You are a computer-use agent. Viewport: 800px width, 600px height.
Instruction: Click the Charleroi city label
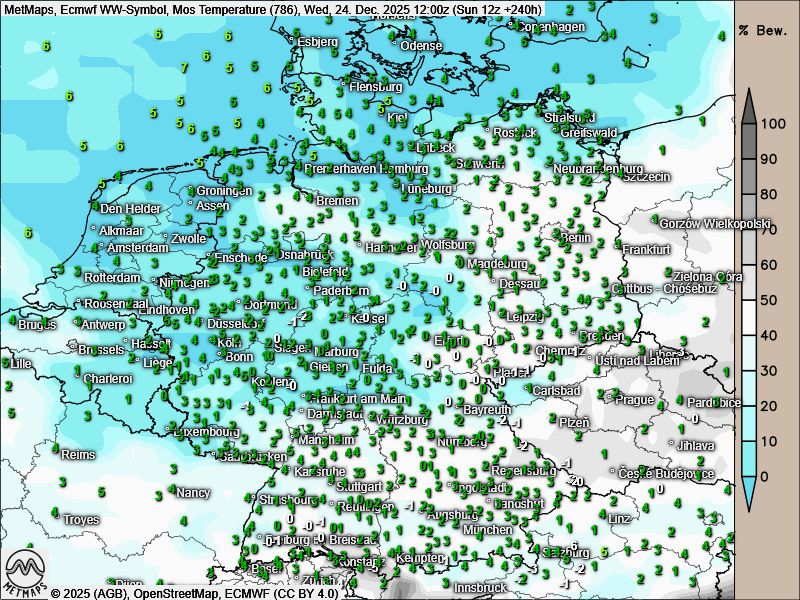(108, 379)
